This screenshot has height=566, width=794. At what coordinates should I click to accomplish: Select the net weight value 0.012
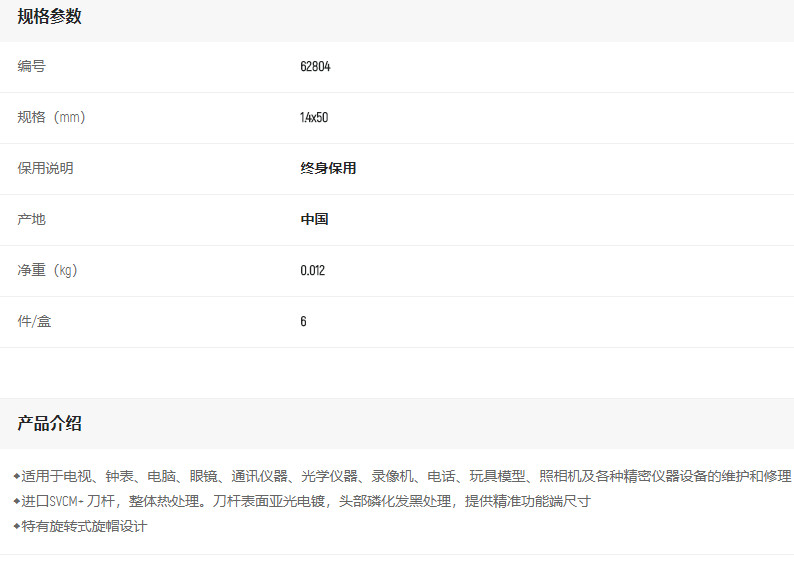(312, 271)
